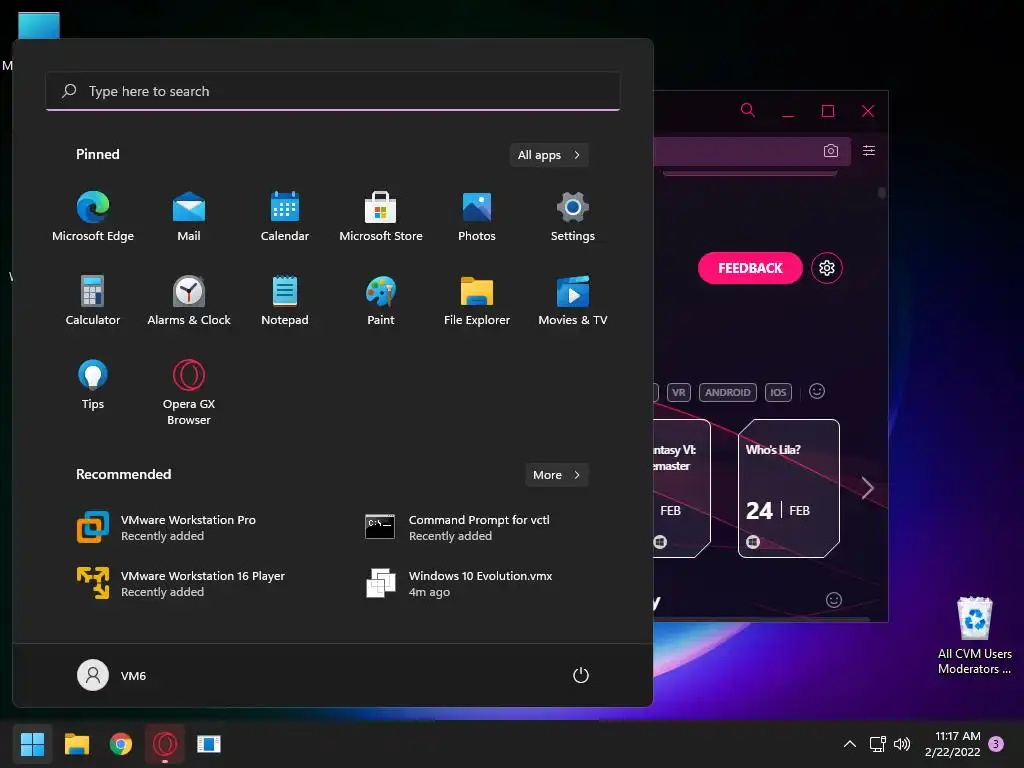The height and width of the screenshot is (768, 1024).
Task: Click FEEDBACK button in Opera GX
Action: pos(750,268)
